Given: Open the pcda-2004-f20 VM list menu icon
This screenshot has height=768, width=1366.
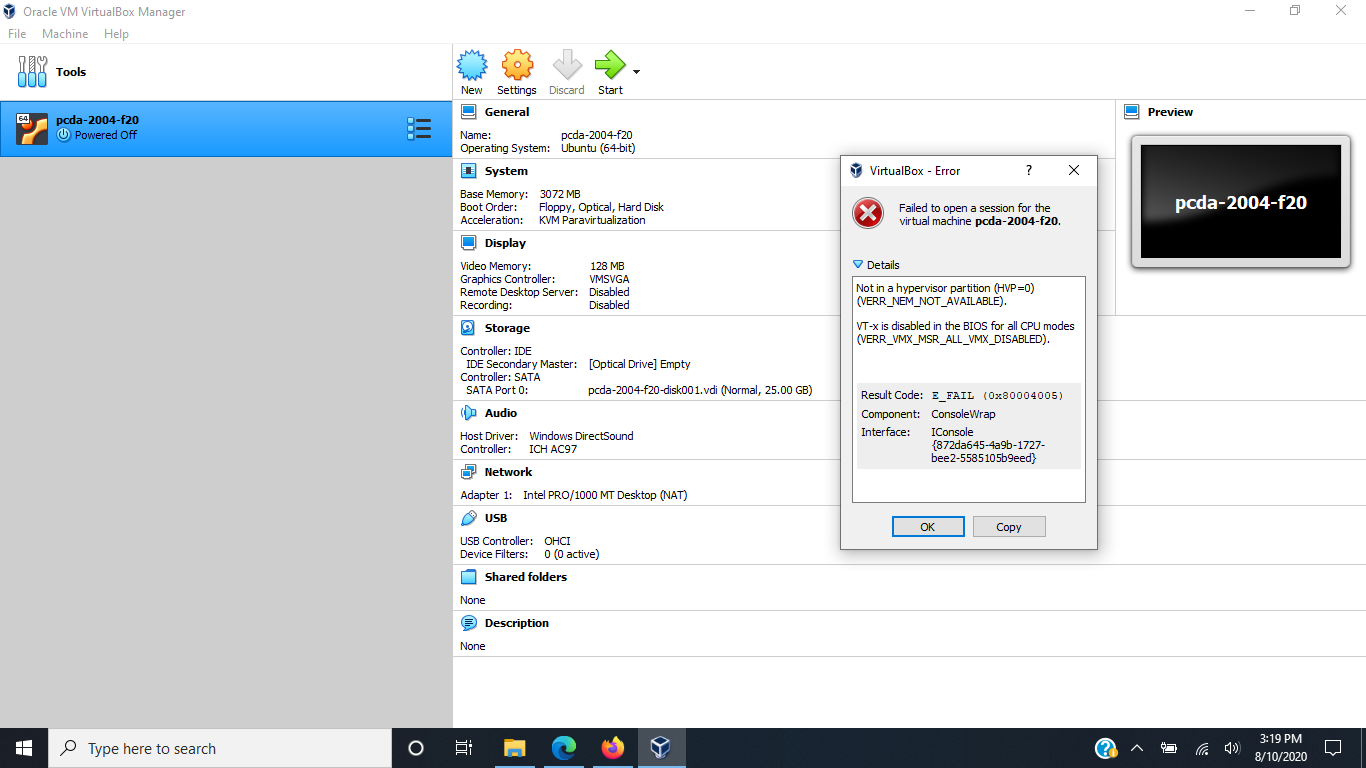Looking at the screenshot, I should [419, 128].
